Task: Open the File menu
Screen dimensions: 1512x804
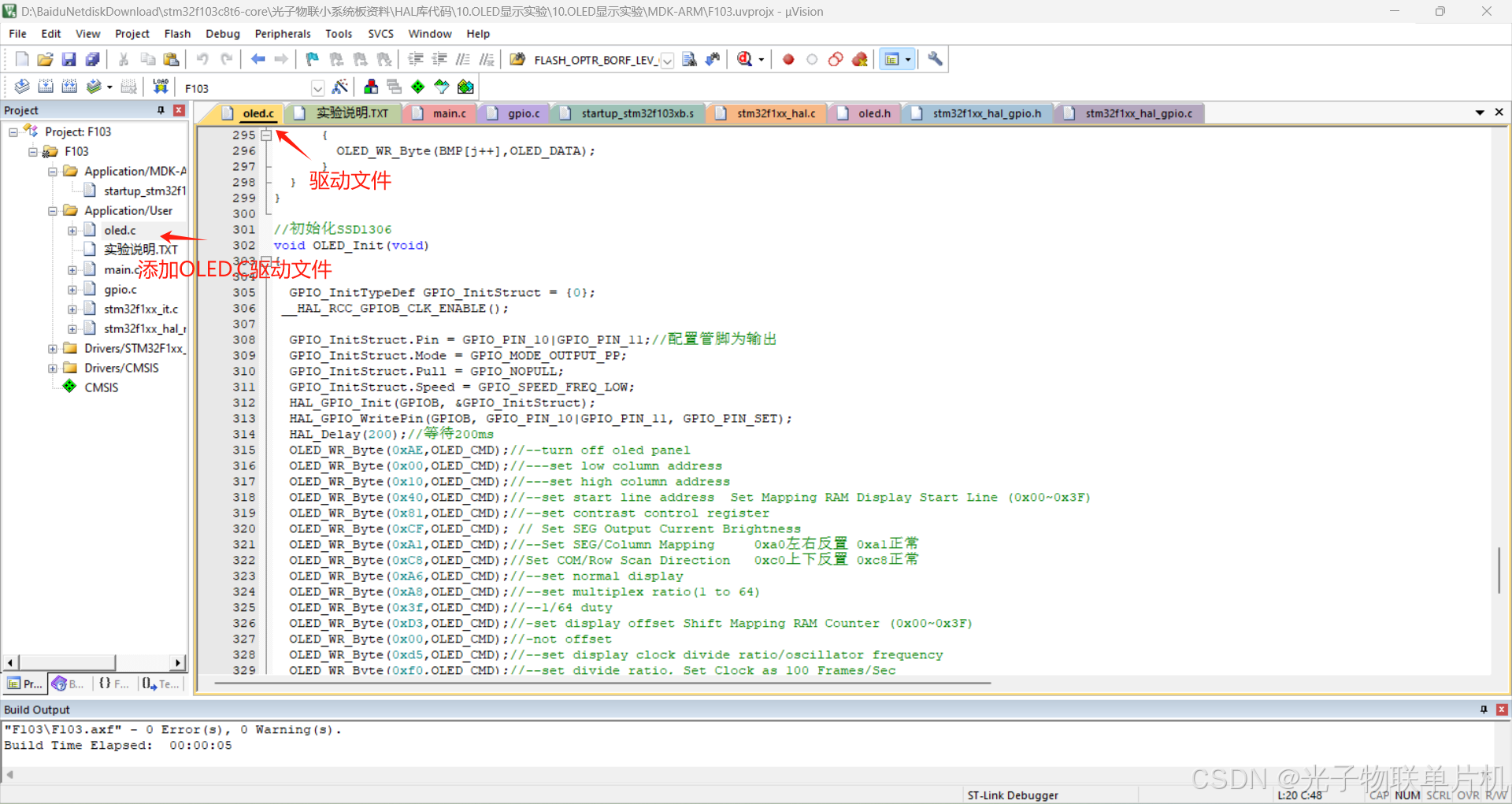Action: [x=17, y=34]
